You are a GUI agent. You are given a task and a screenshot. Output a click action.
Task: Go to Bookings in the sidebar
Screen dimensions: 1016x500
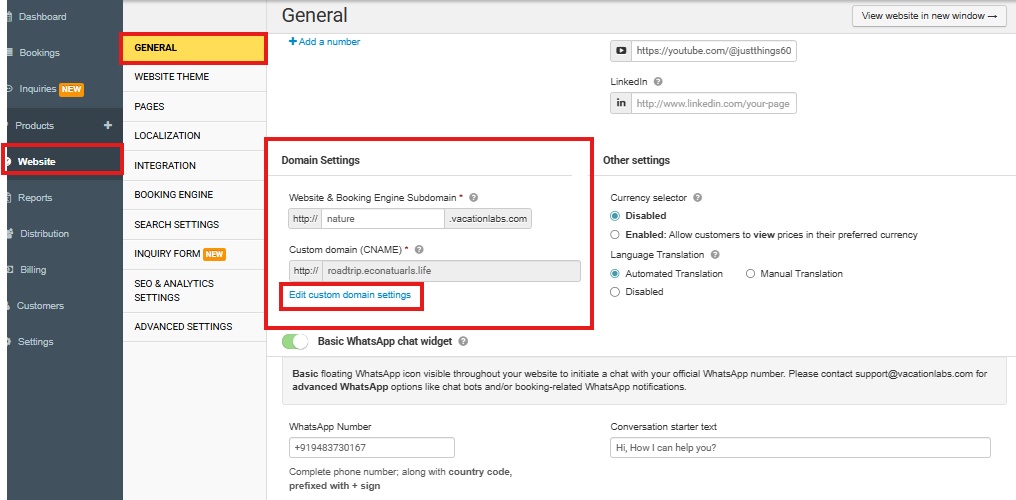coord(39,53)
